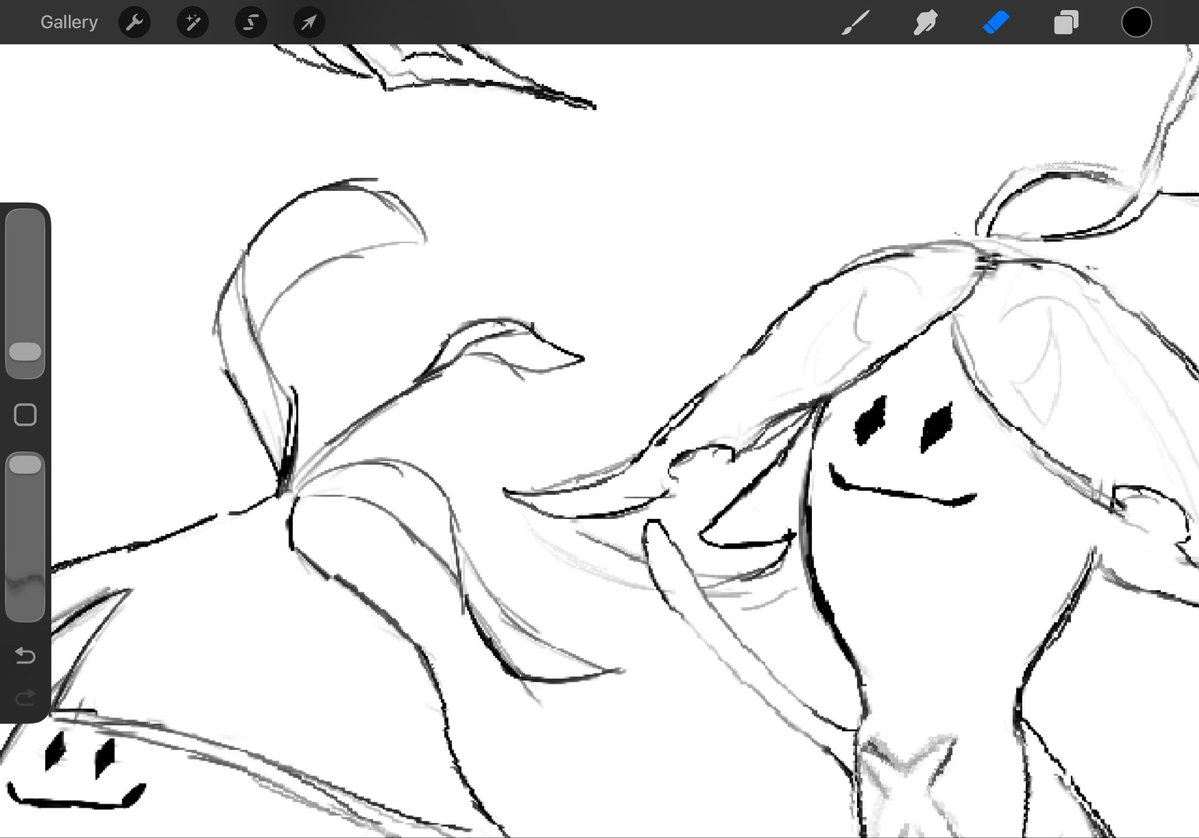Activate the Selection tool

click(x=251, y=22)
